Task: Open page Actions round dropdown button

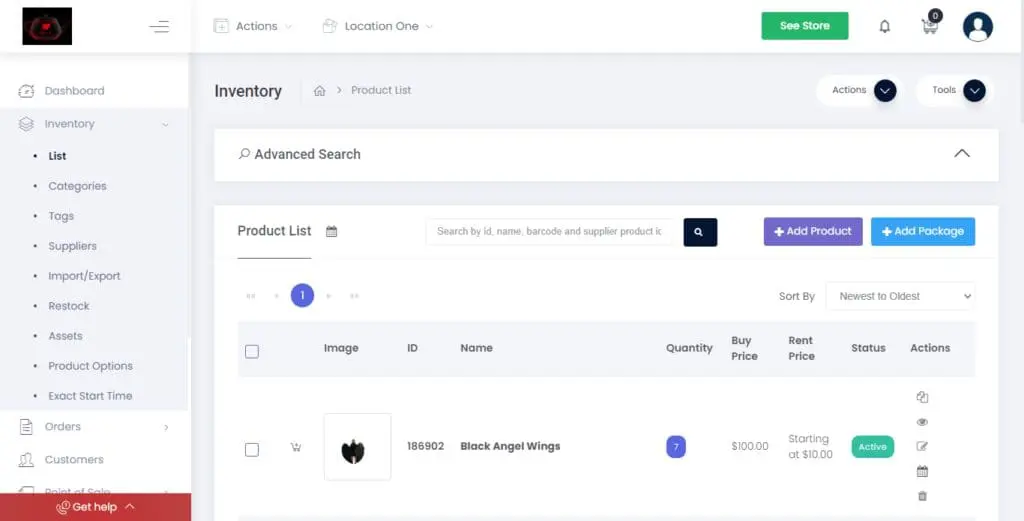Action: point(885,91)
